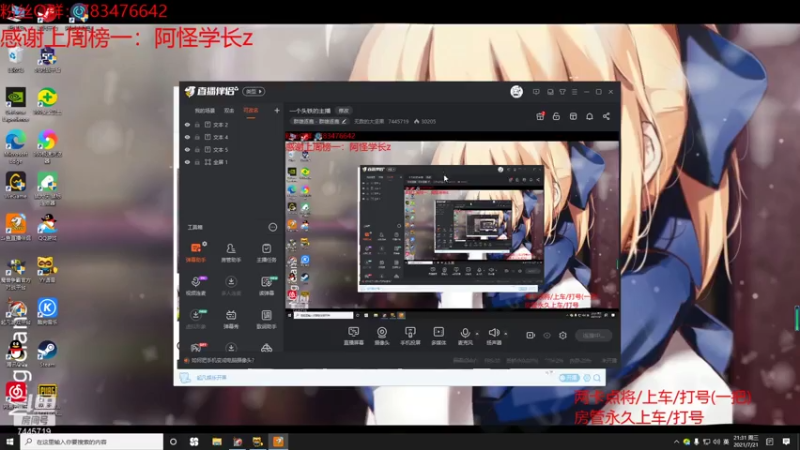This screenshot has width=800, height=450.
Task: Click the hint about phone as camera
Action: (x=222, y=360)
